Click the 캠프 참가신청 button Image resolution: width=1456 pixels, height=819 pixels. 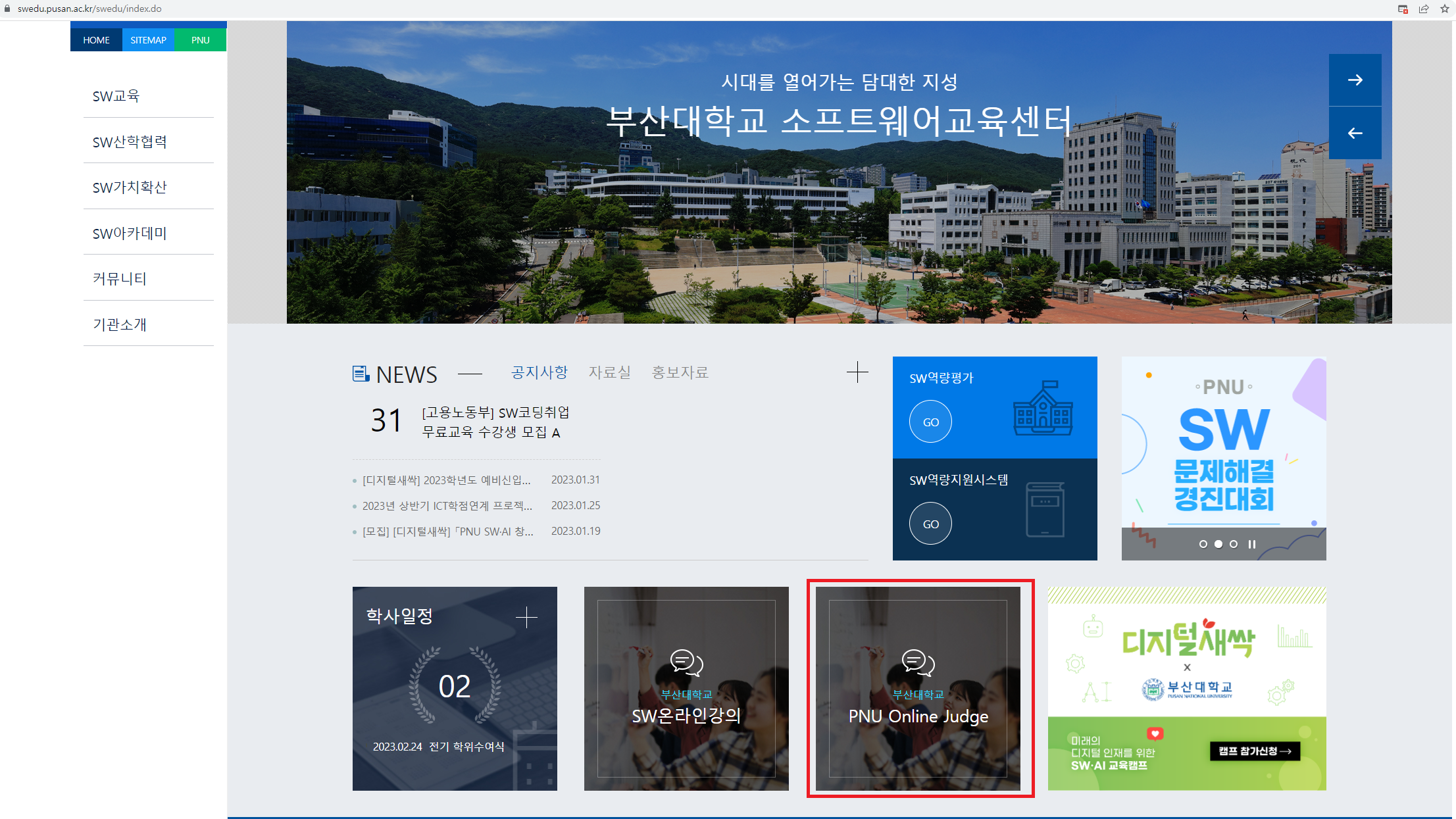[1255, 751]
